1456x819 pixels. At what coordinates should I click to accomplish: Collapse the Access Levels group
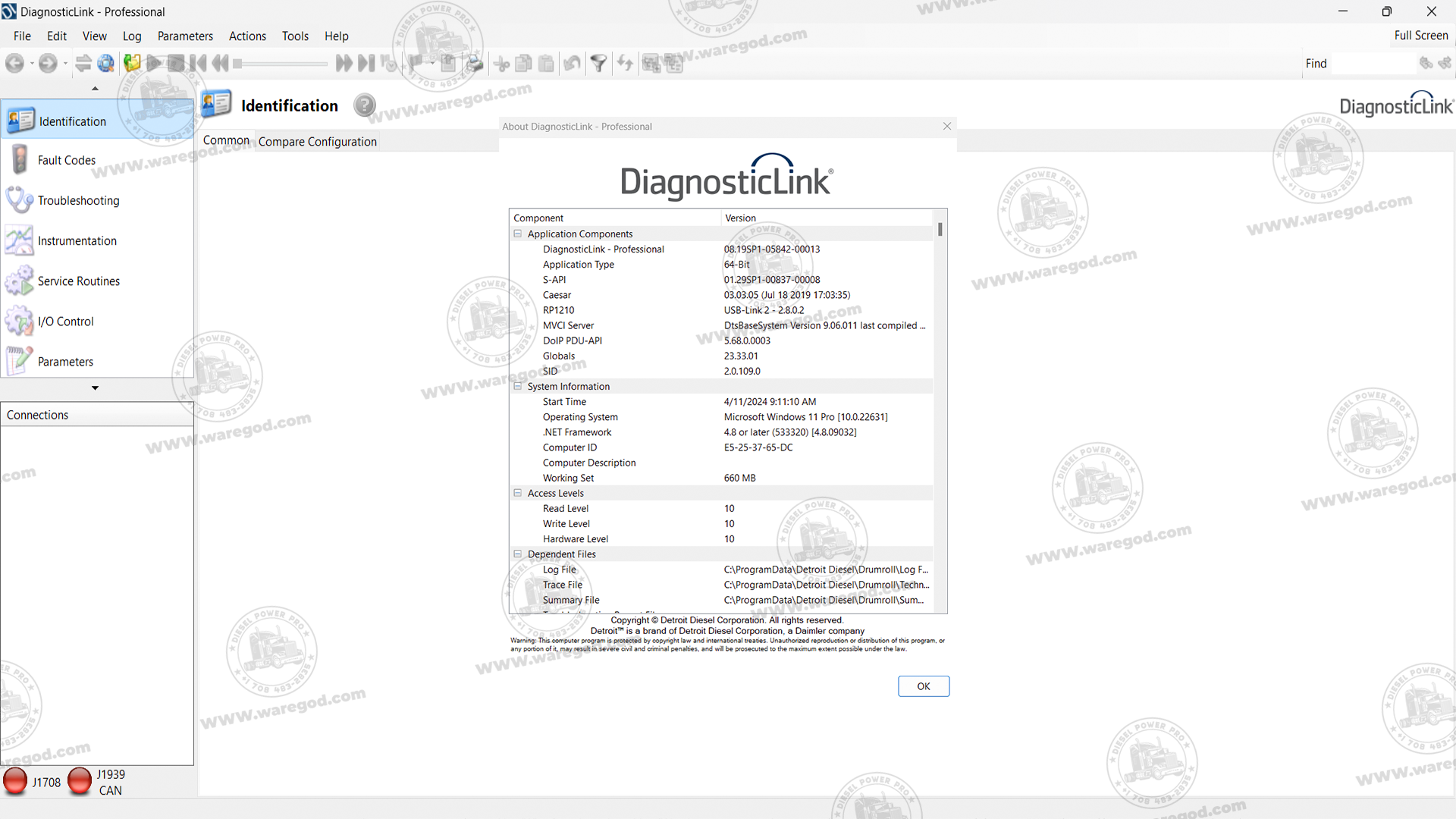518,493
